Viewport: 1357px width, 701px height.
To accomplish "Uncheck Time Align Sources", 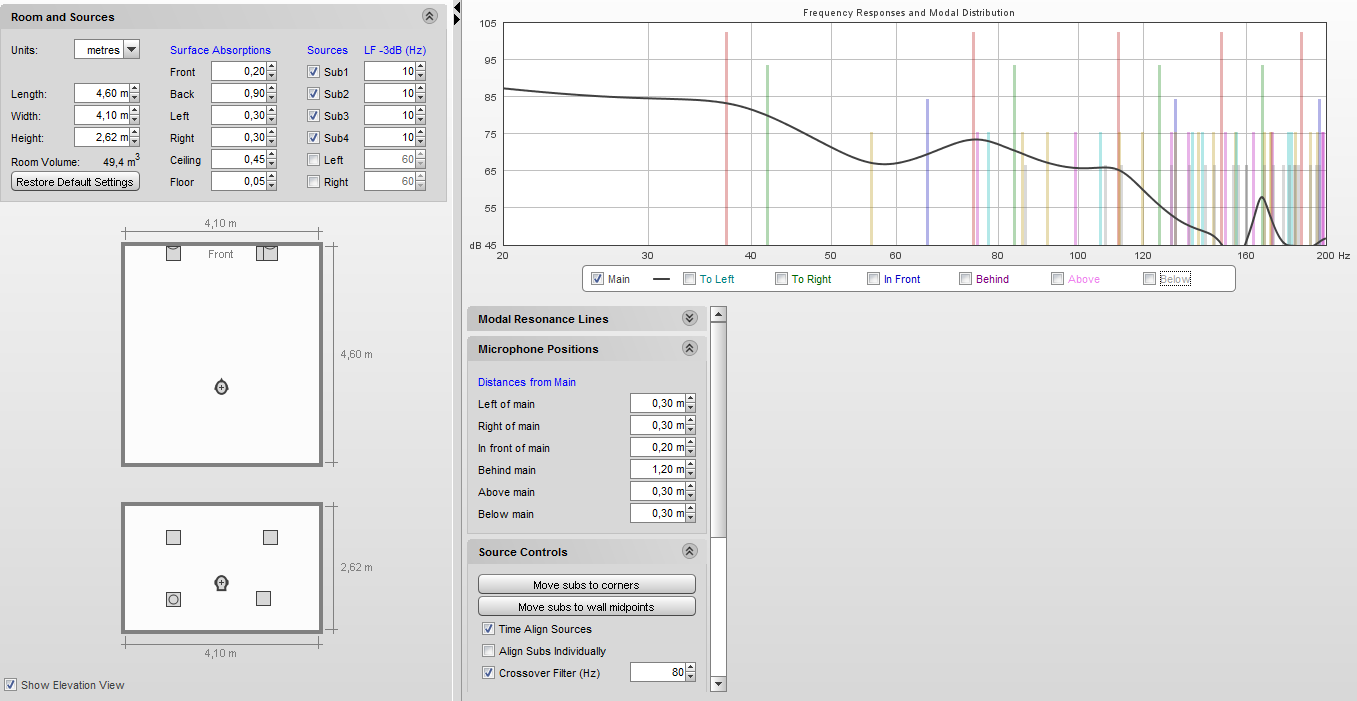I will (x=488, y=629).
